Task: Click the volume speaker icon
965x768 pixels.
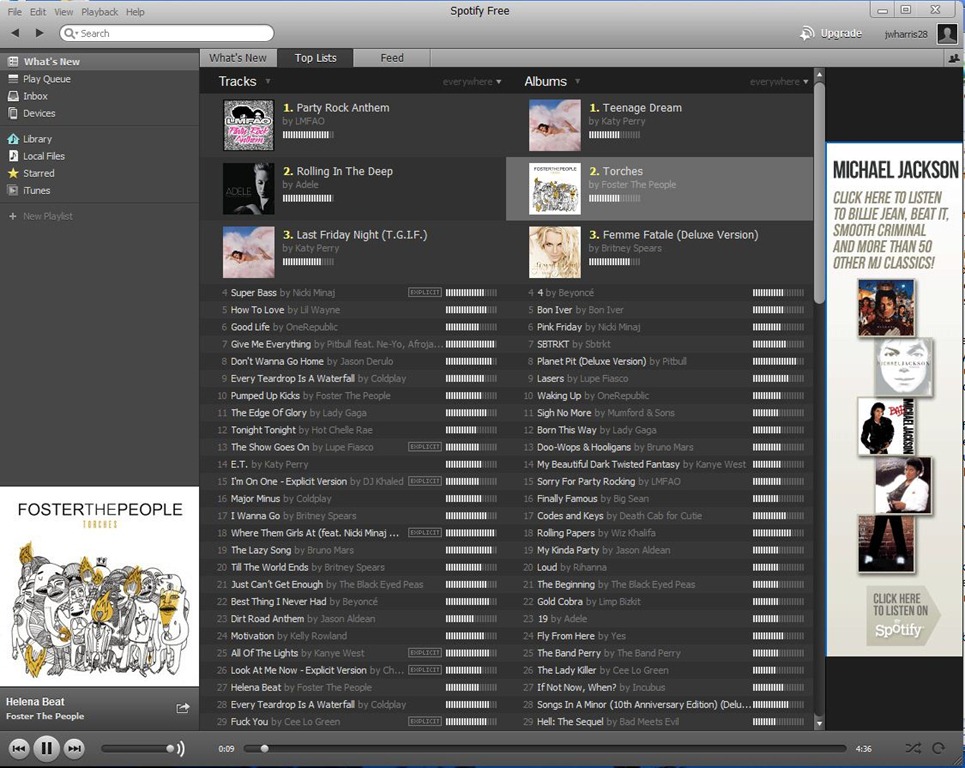Action: click(180, 748)
